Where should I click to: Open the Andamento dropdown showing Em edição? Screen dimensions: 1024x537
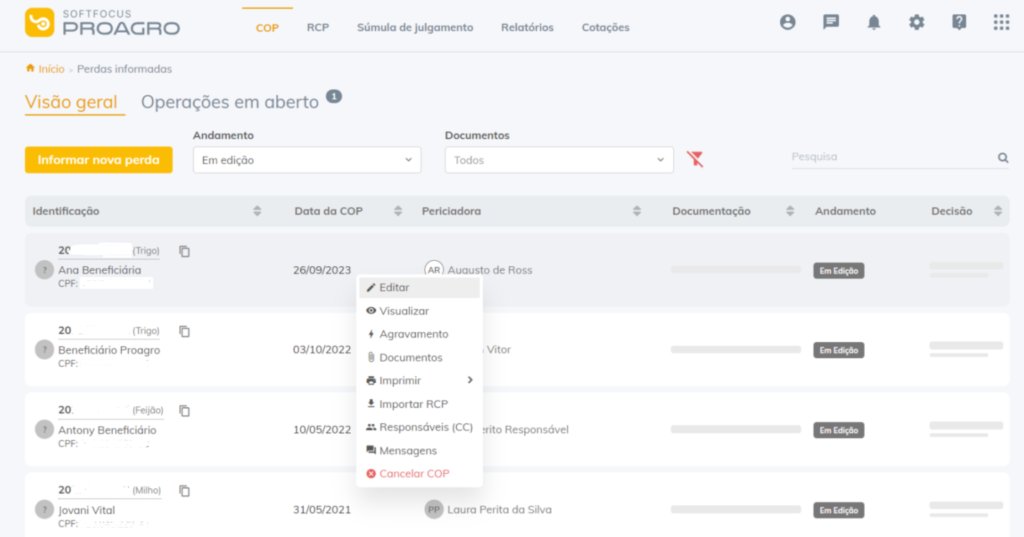pos(307,160)
